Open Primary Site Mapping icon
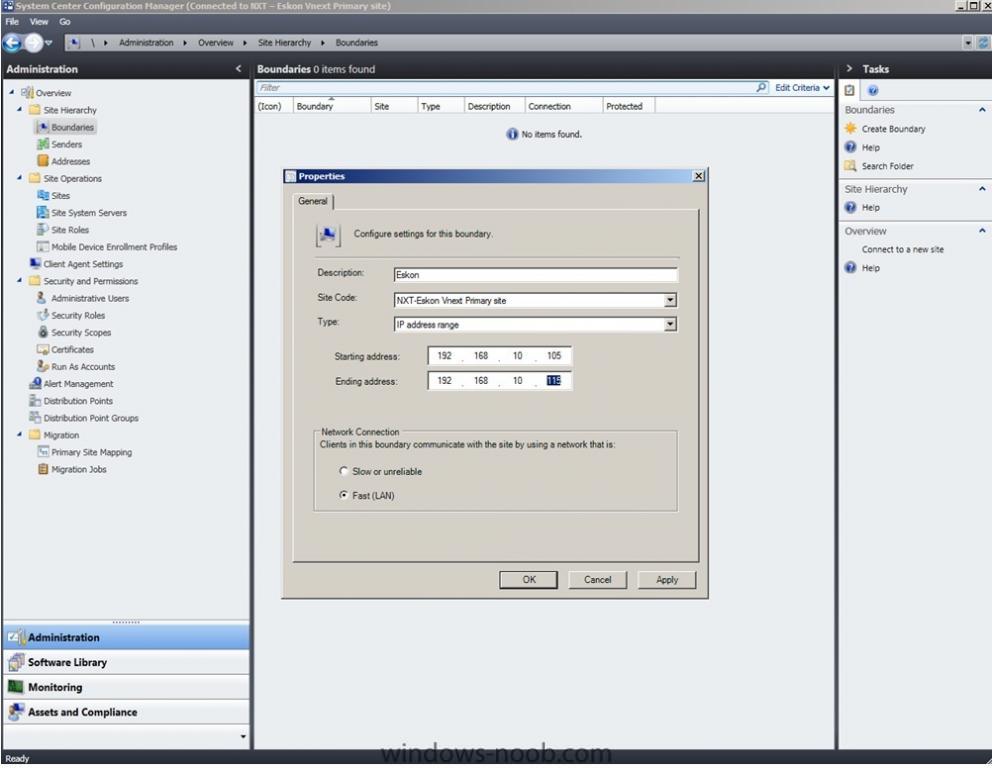The width and height of the screenshot is (992, 768). tap(43, 452)
